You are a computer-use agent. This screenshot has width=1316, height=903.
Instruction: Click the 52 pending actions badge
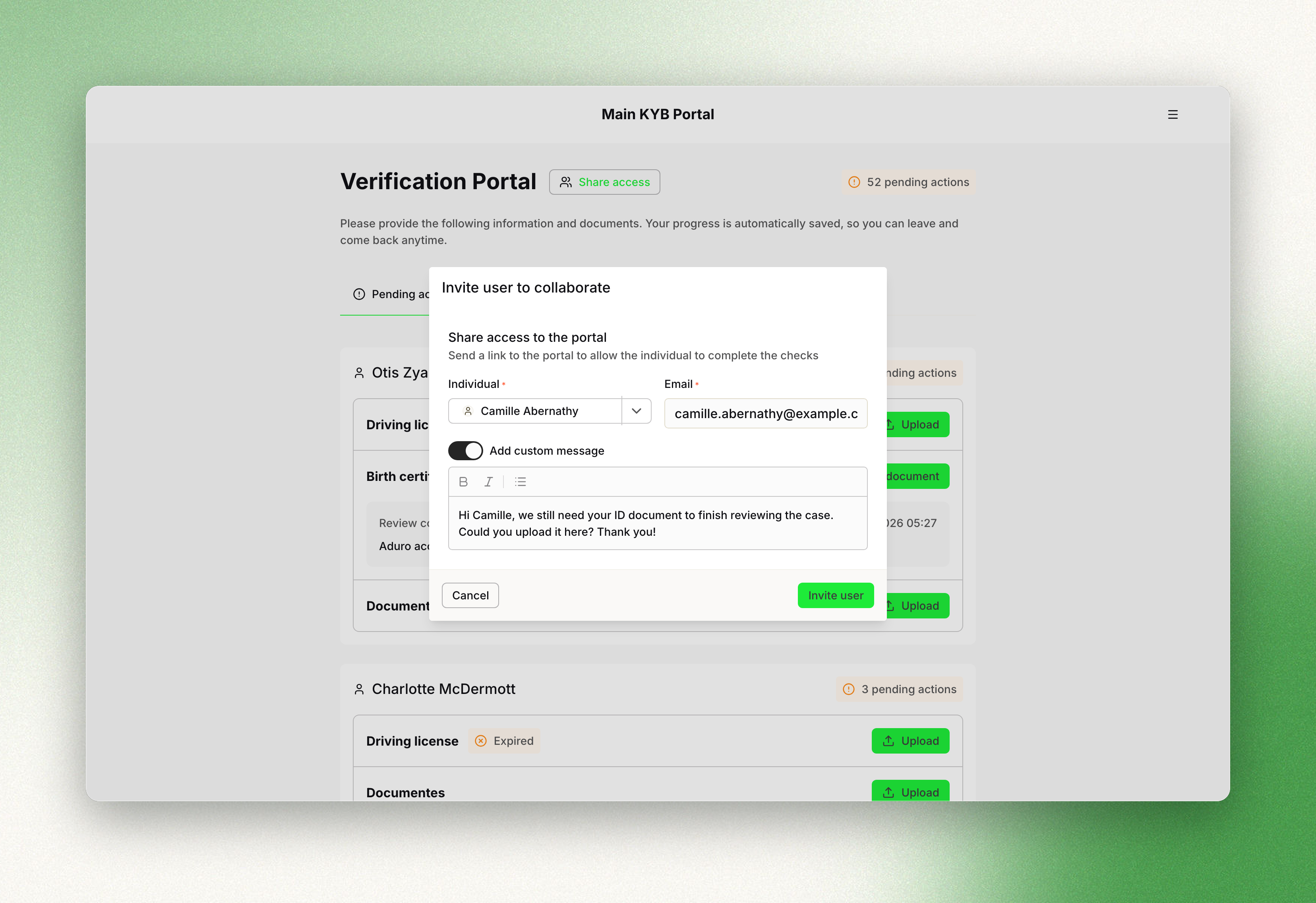[908, 182]
